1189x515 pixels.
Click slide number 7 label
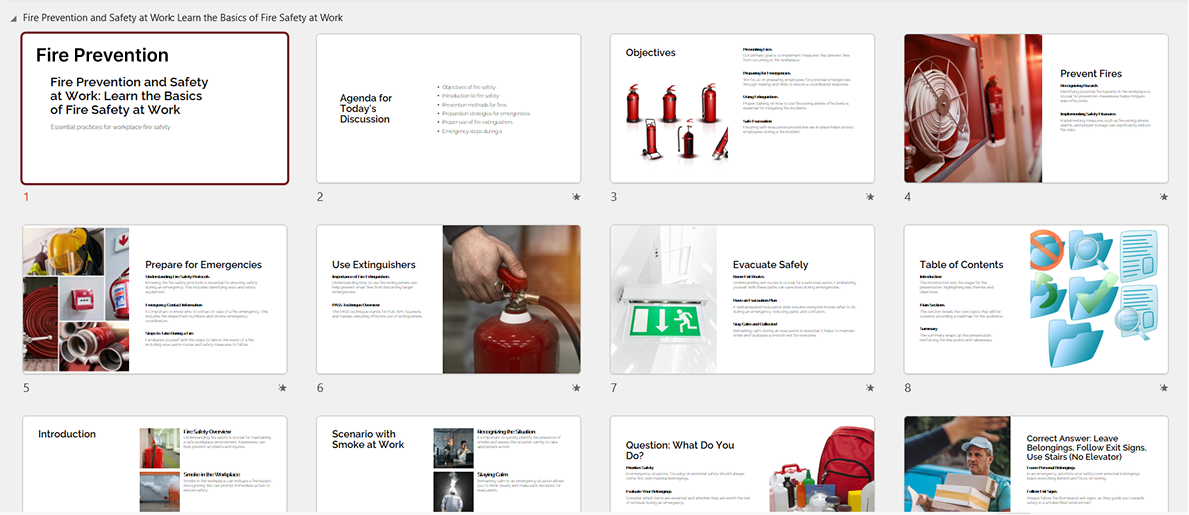coord(613,388)
